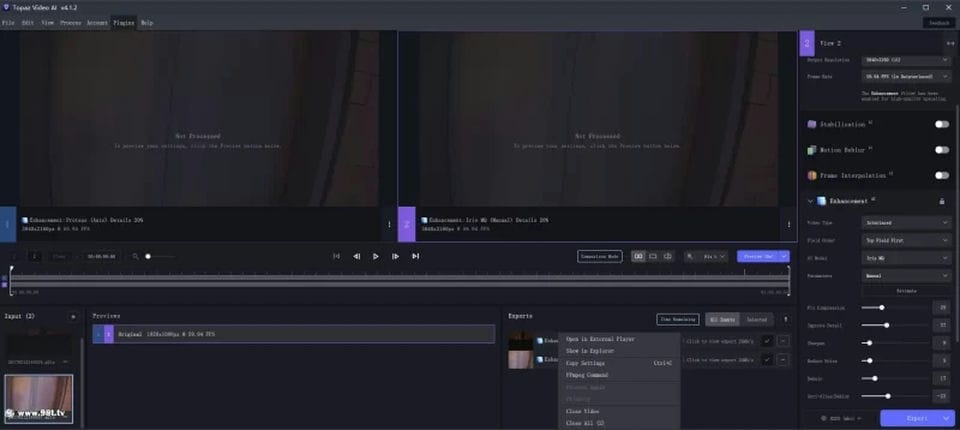
Task: Adjust the Anti-Alias/Deblur slider
Action: 894,396
